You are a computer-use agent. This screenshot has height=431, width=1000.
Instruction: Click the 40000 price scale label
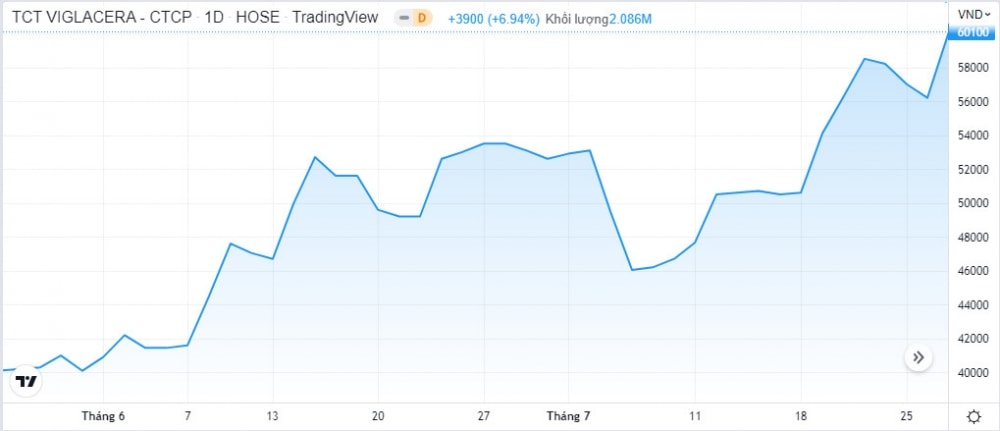(x=973, y=373)
